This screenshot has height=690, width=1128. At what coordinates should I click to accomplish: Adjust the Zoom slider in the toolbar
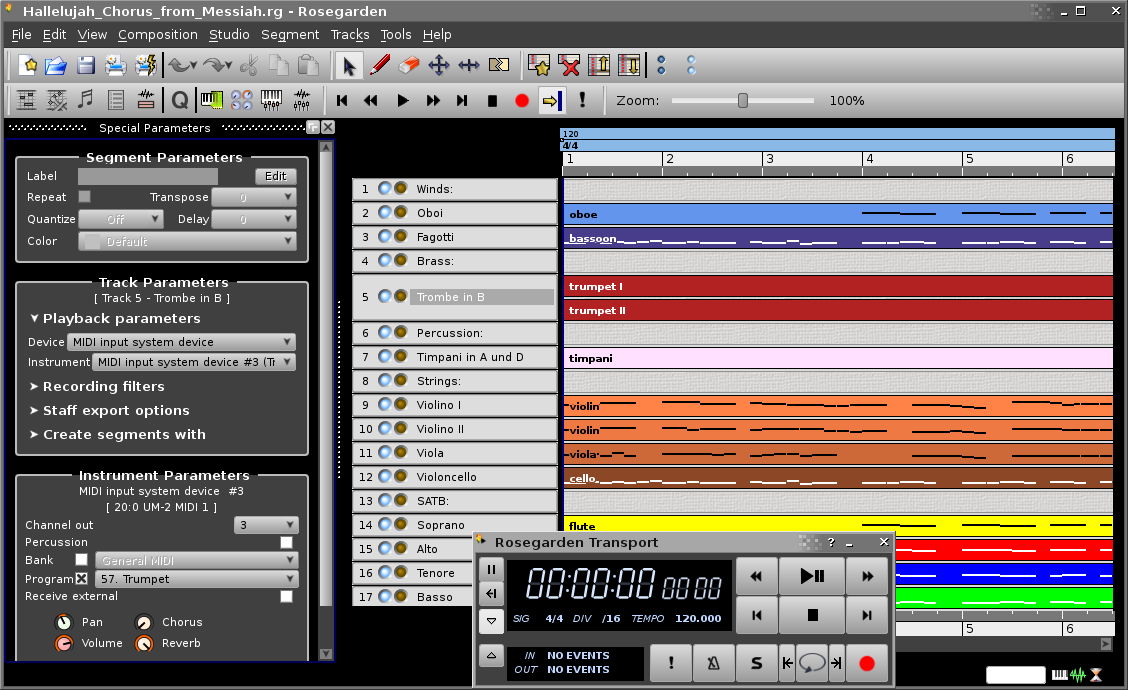tap(743, 100)
